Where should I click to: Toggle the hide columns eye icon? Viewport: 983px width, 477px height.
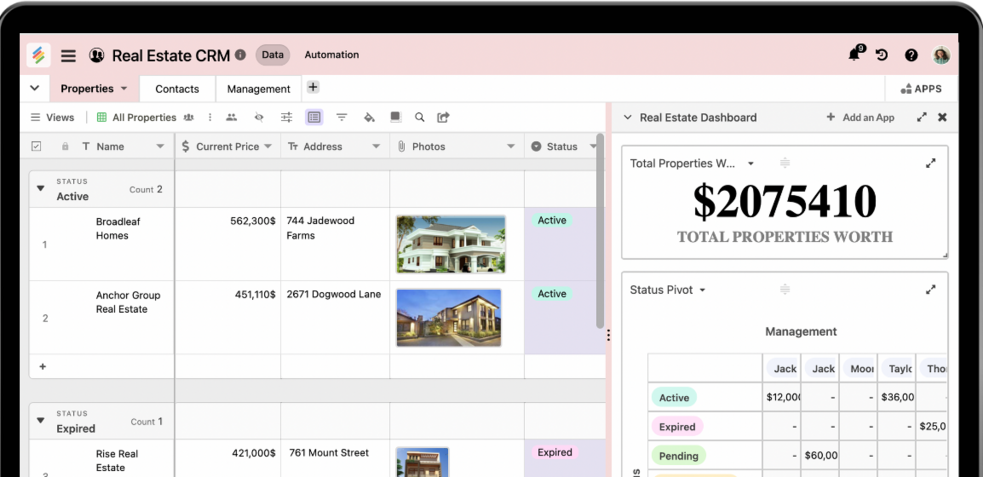click(x=259, y=117)
